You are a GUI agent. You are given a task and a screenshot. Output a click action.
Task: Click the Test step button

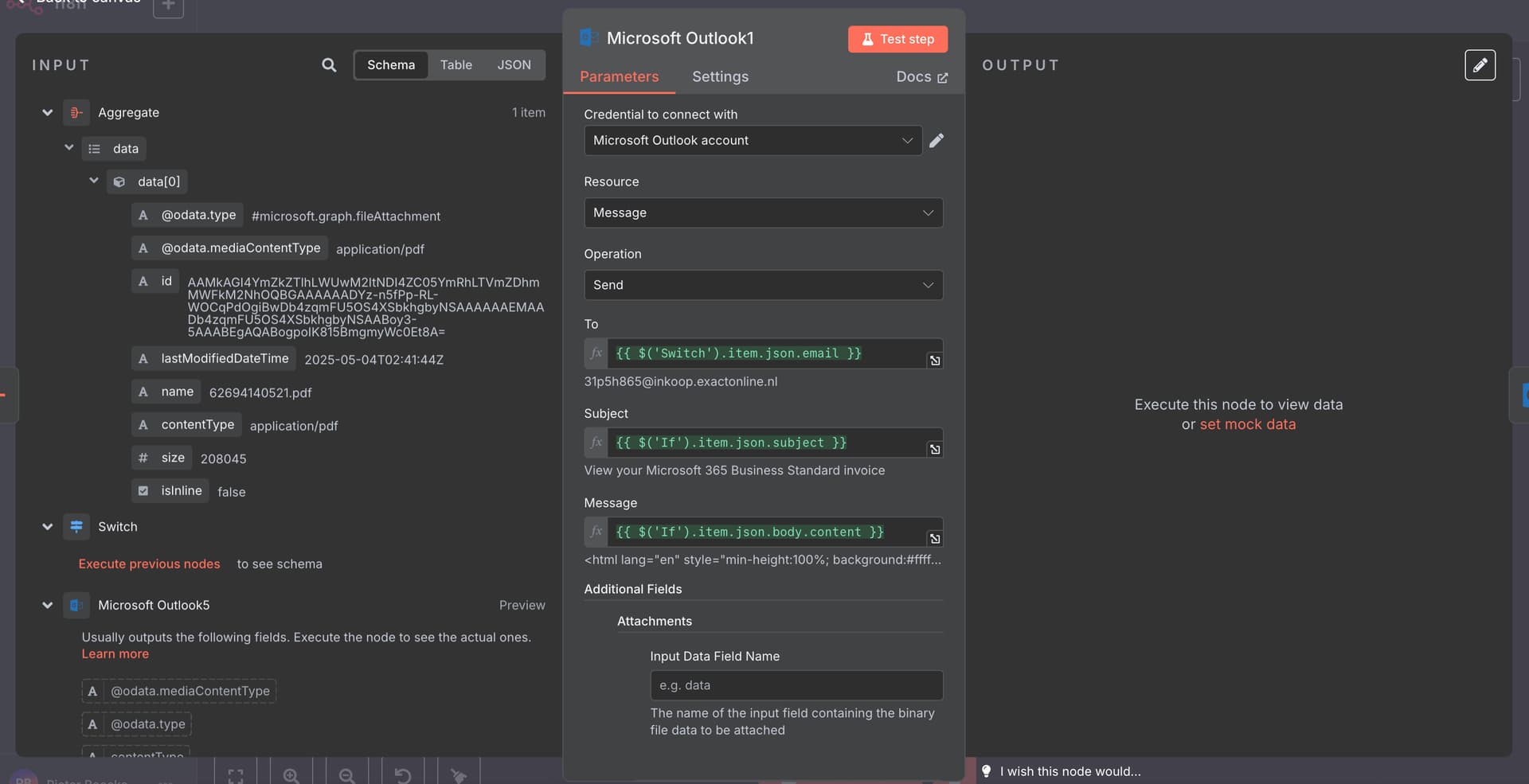(x=897, y=39)
